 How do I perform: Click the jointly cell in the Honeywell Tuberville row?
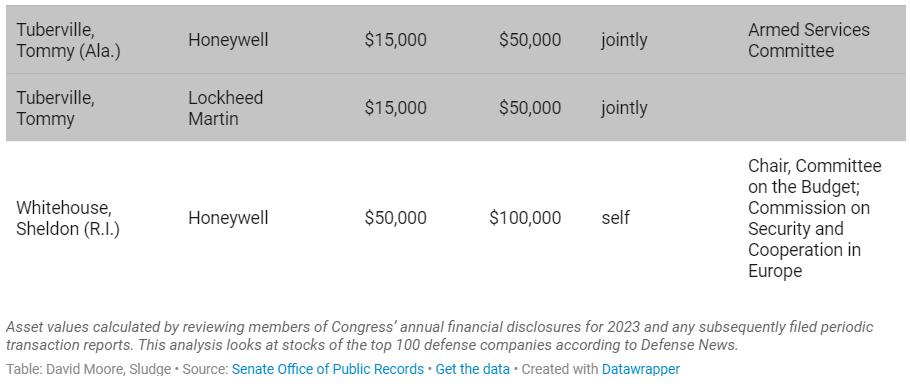pyautogui.click(x=624, y=40)
